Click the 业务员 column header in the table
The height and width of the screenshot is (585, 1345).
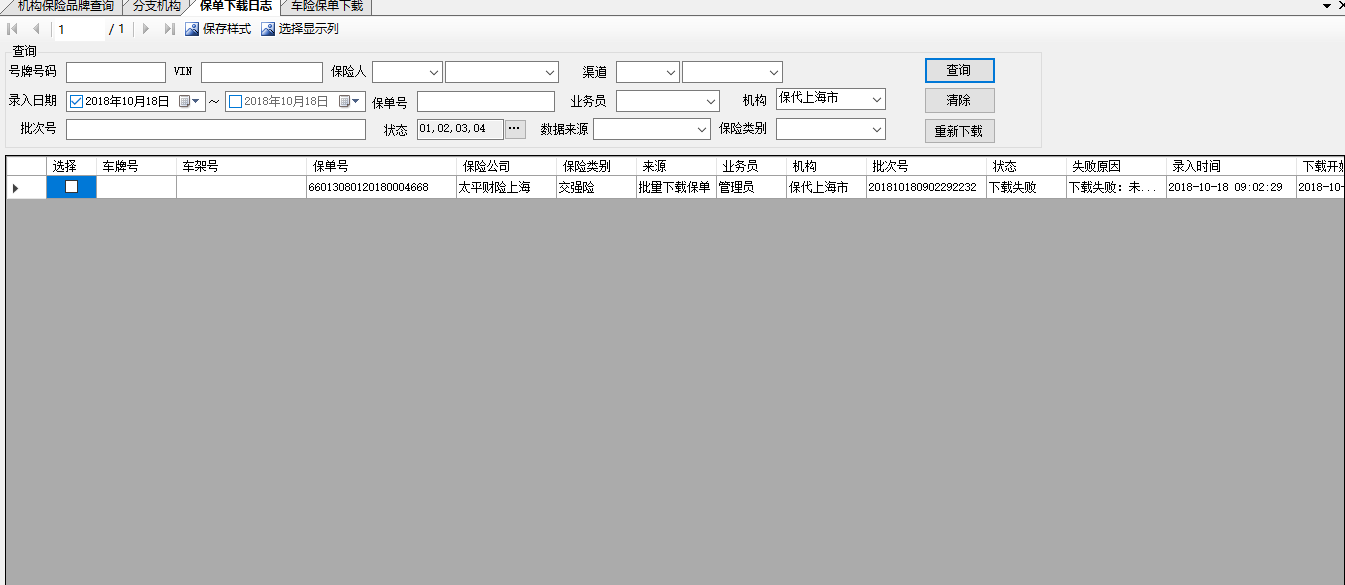point(751,166)
